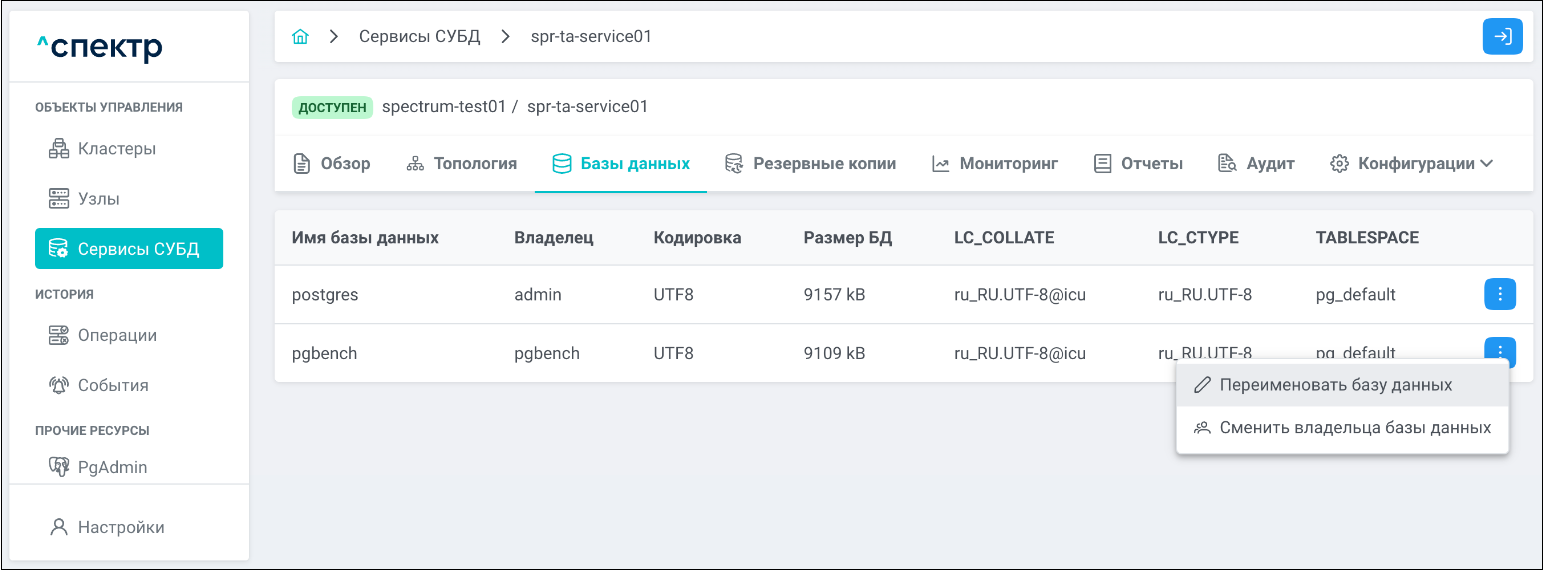Image resolution: width=1544 pixels, height=571 pixels.
Task: Click the logout icon button
Action: [x=1502, y=37]
